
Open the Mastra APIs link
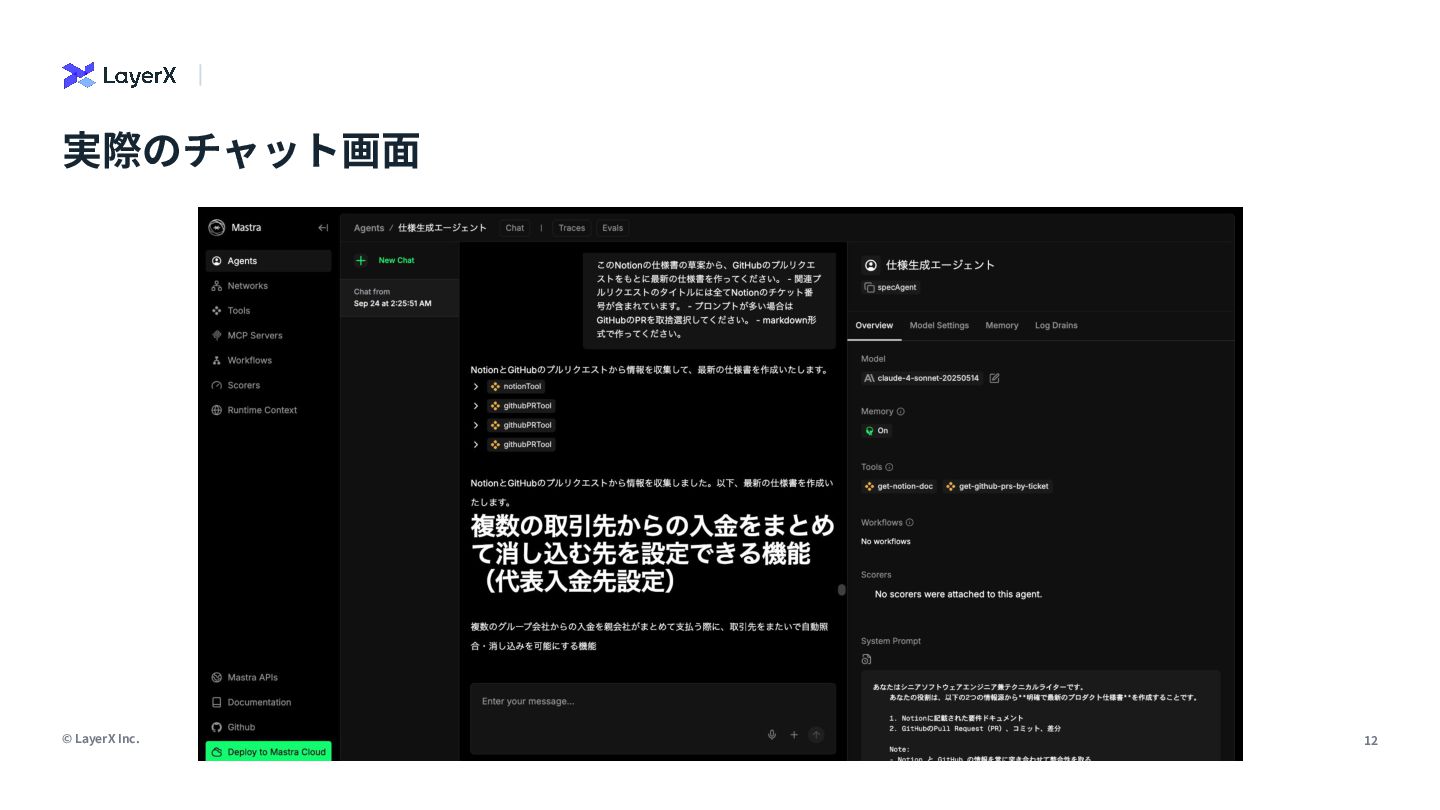268,678
